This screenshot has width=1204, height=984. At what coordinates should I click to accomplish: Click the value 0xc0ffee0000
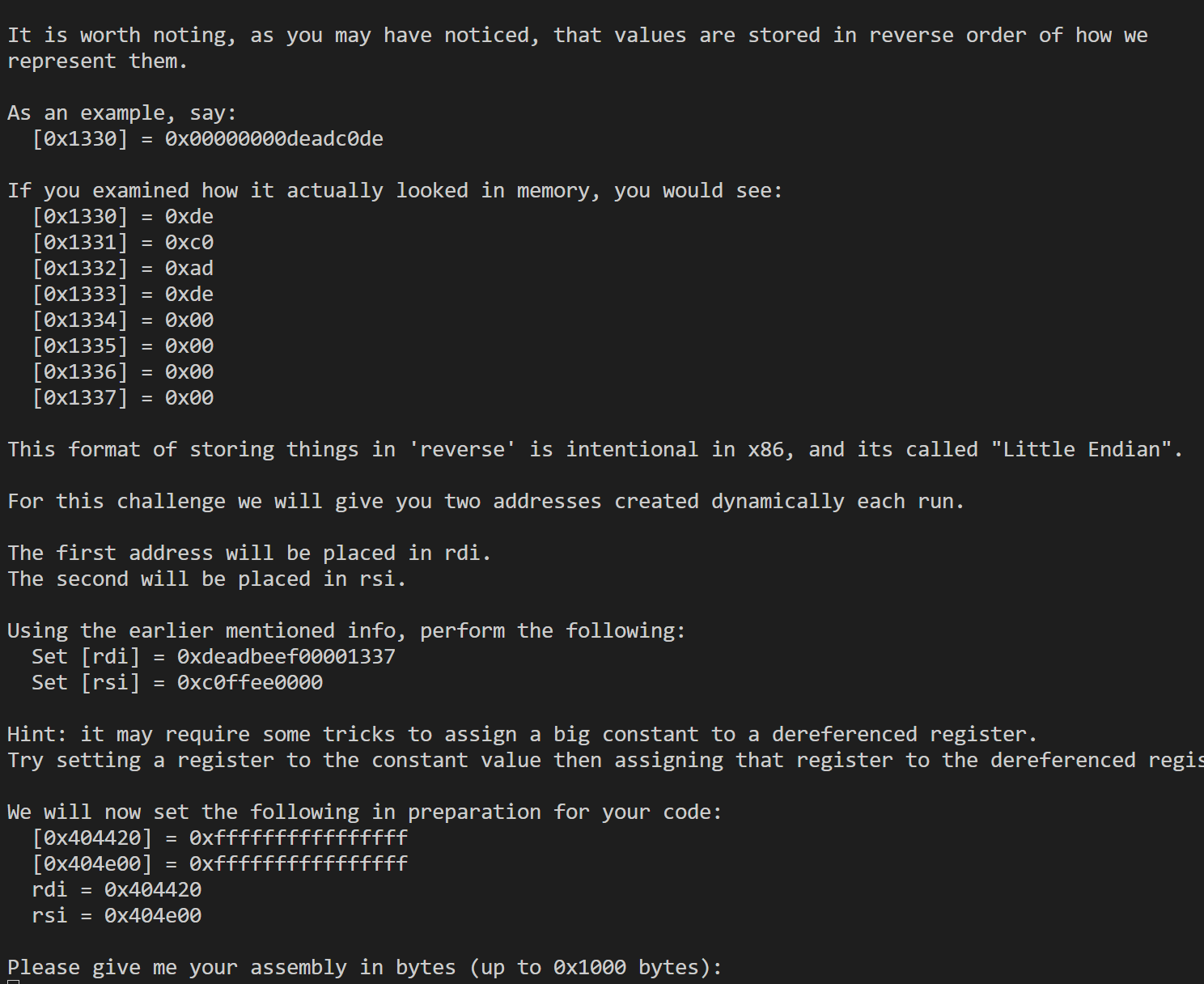click(x=249, y=682)
